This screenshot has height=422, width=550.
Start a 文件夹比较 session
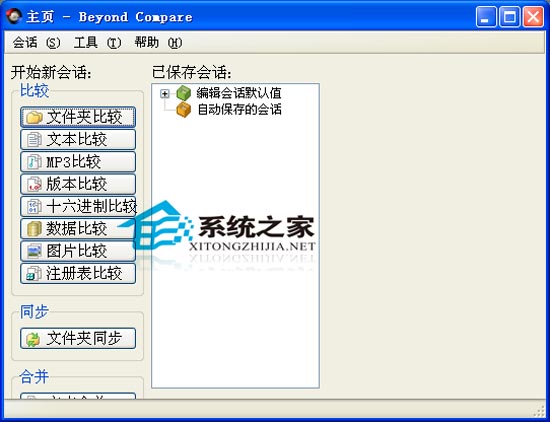[78, 117]
